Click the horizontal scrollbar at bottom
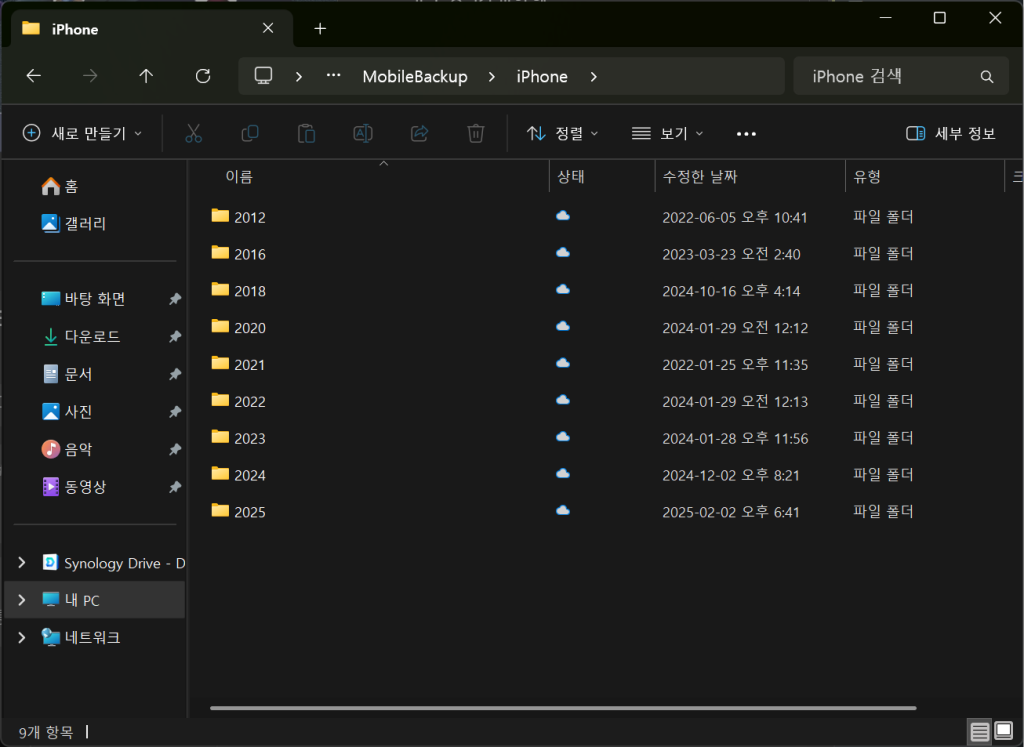1024x747 pixels. (563, 708)
